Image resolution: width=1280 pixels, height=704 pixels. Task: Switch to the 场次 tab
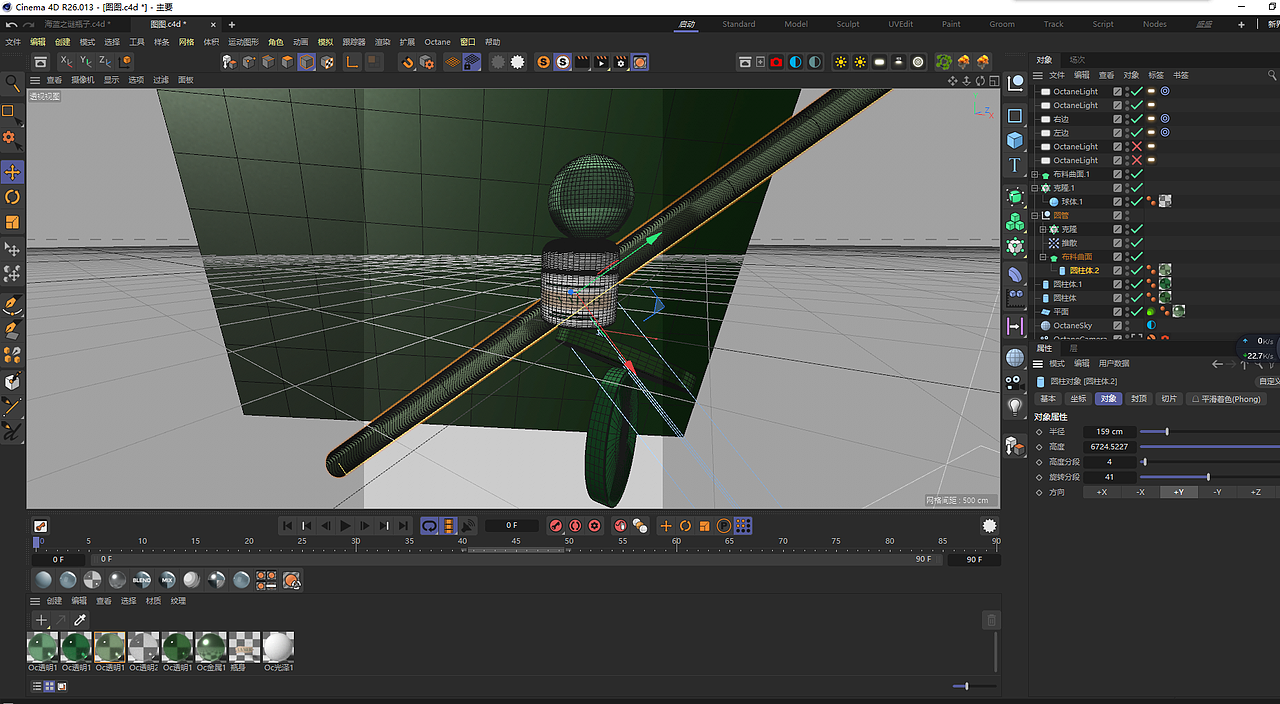(1077, 59)
